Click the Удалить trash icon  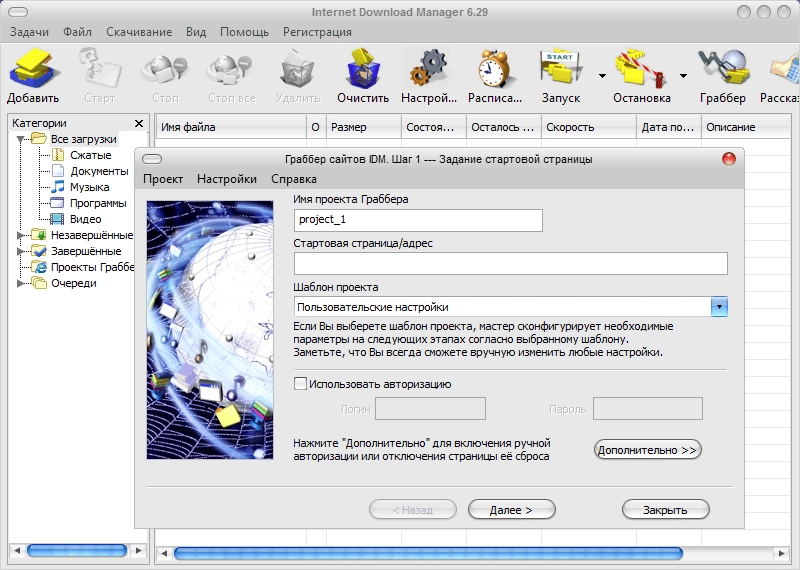point(297,68)
